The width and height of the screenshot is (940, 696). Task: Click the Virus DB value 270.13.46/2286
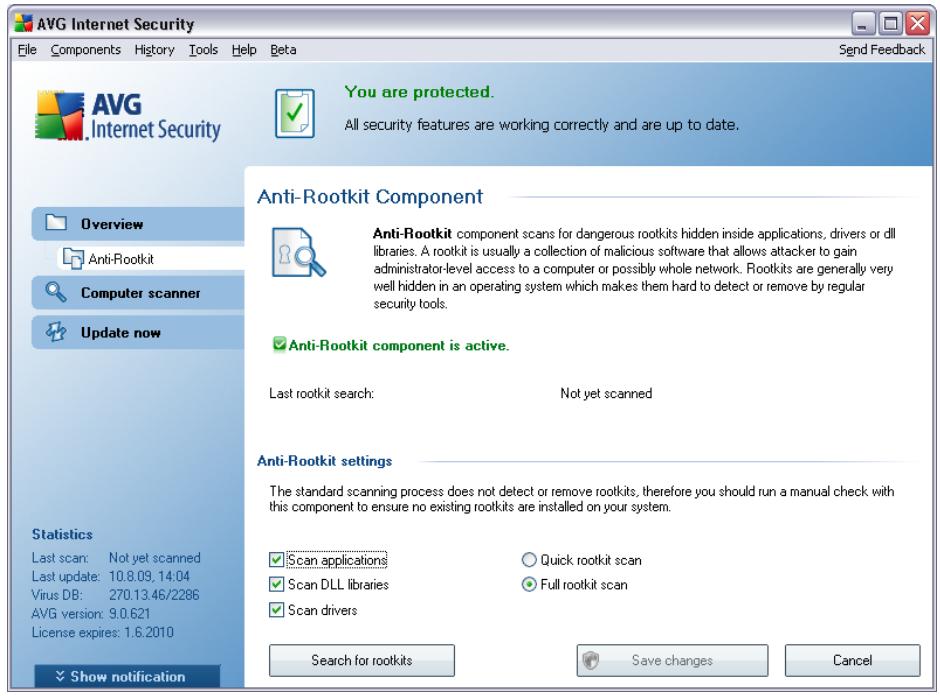(154, 595)
